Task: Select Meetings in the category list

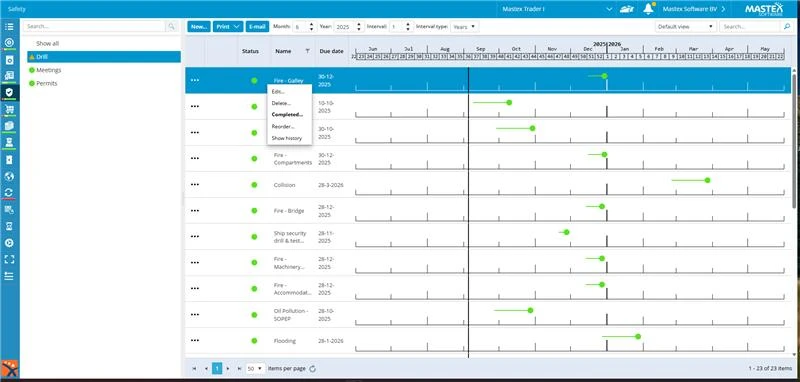Action: (x=48, y=70)
